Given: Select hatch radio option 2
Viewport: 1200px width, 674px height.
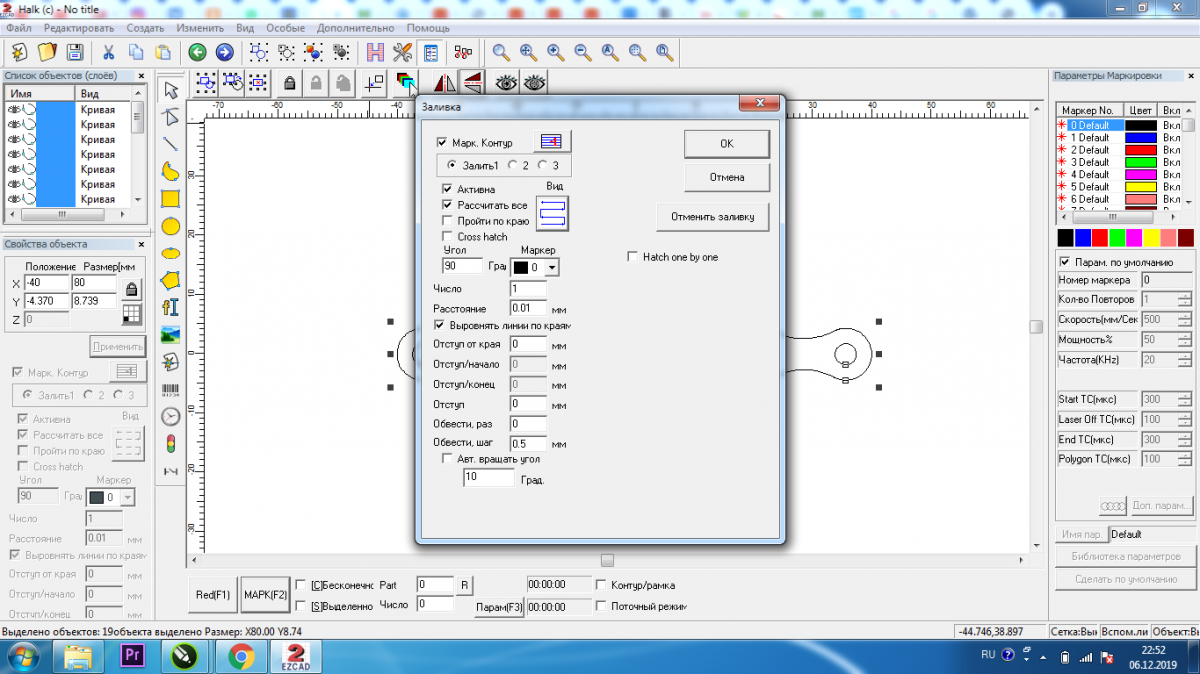Looking at the screenshot, I should coord(513,165).
